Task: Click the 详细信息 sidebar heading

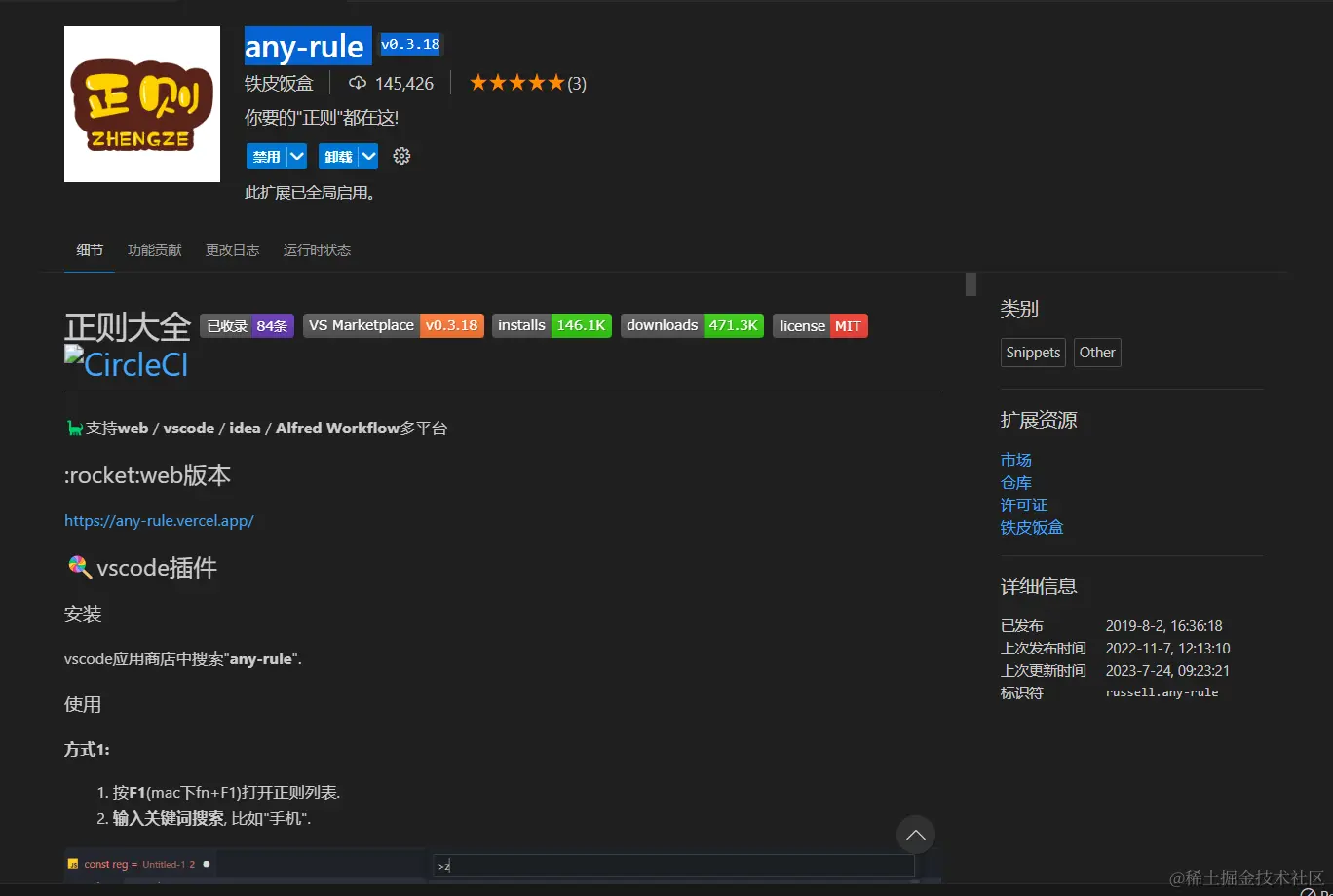Action: (1039, 586)
